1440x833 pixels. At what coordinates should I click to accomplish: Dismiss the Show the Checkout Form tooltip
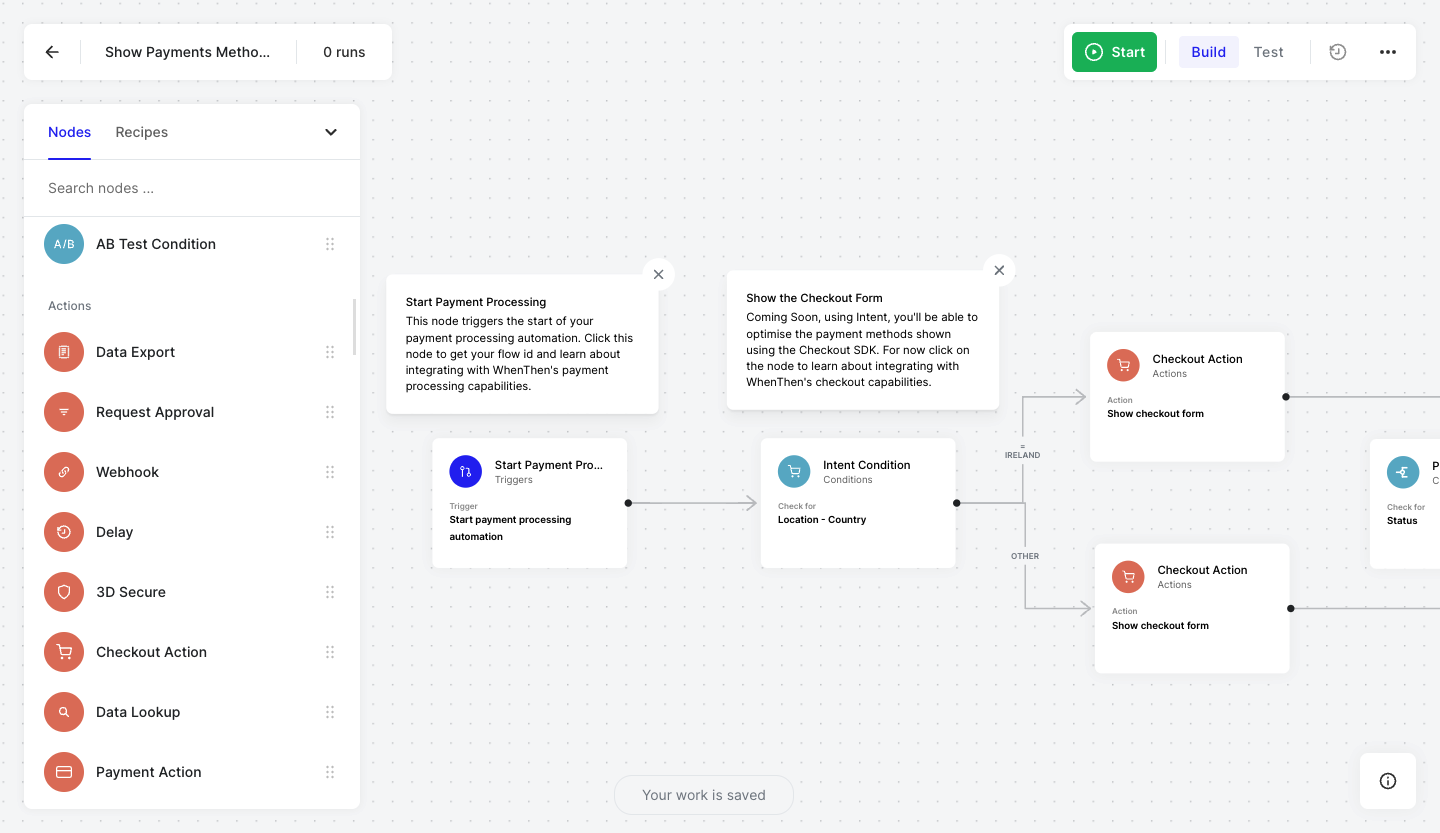[x=999, y=270]
